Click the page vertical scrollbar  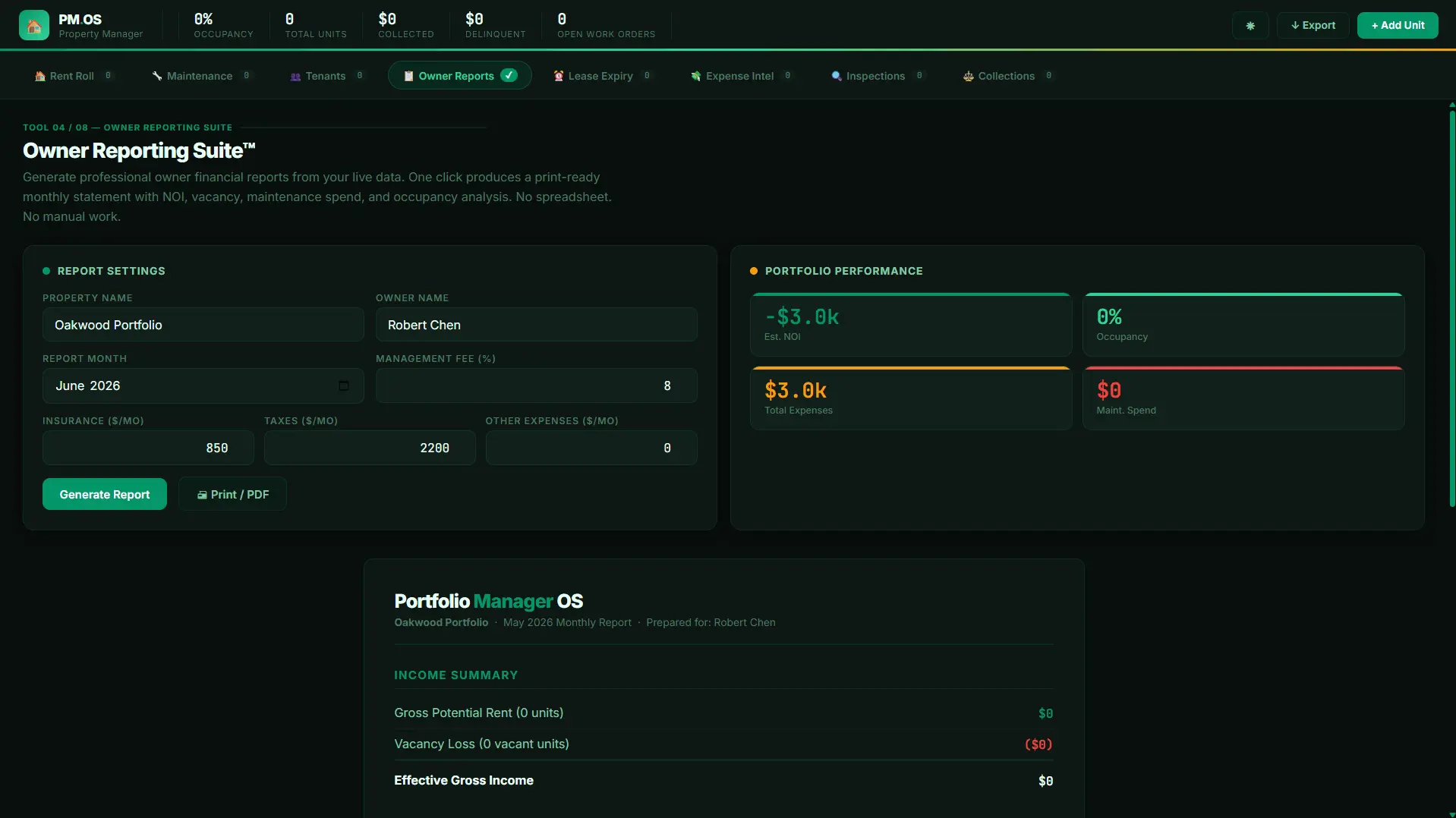click(1451, 307)
